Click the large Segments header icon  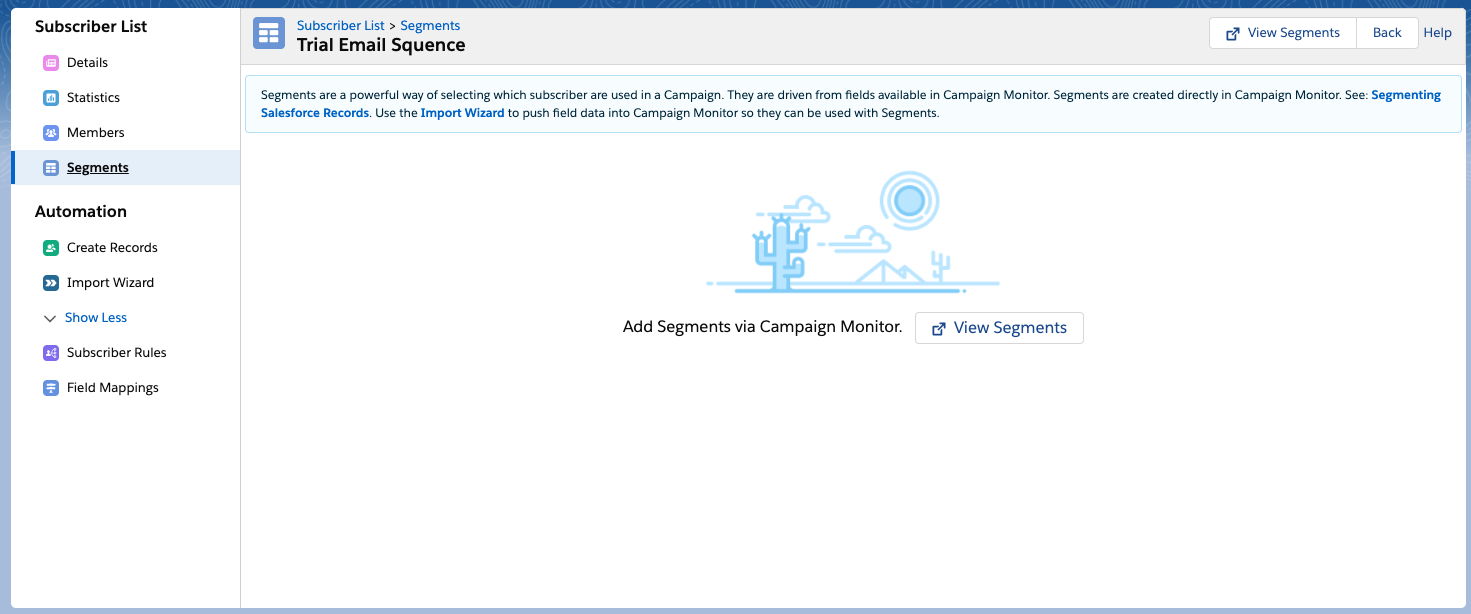click(x=269, y=33)
